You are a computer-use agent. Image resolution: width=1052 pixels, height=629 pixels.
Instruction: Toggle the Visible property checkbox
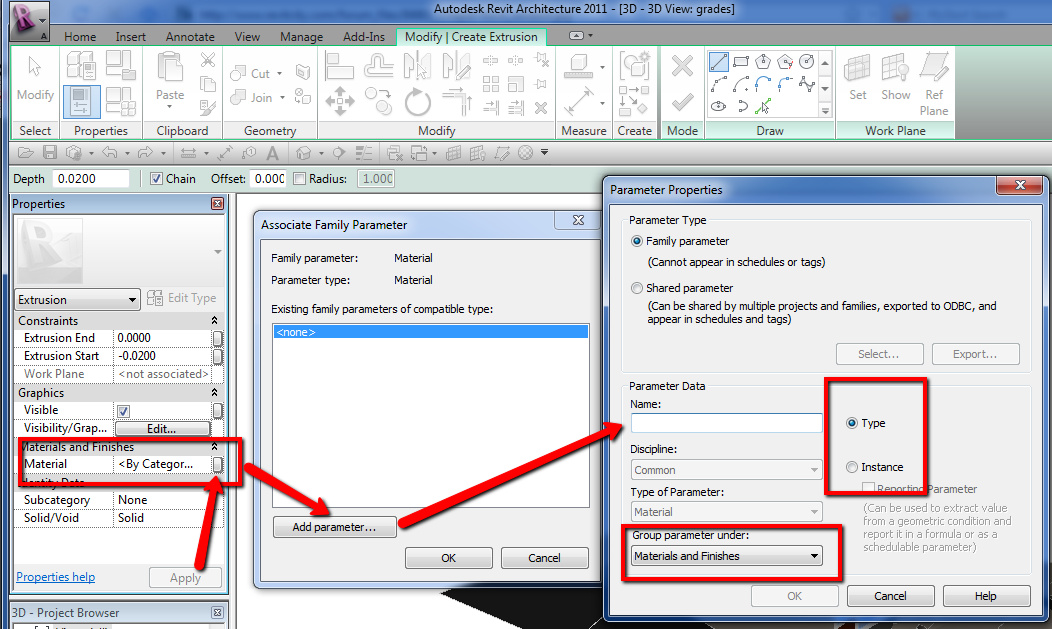pos(123,411)
